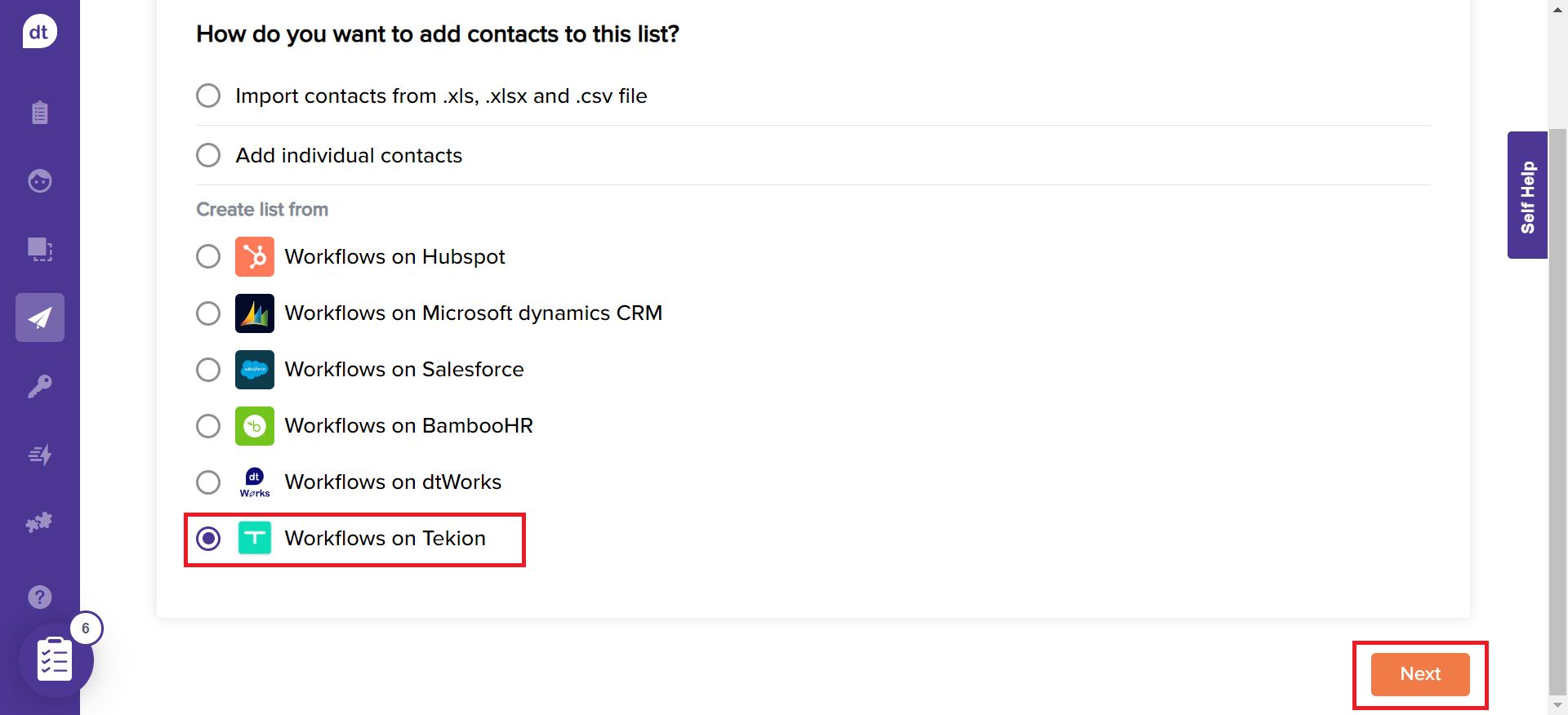
Task: Open the lightning list sidebar icon
Action: [39, 455]
